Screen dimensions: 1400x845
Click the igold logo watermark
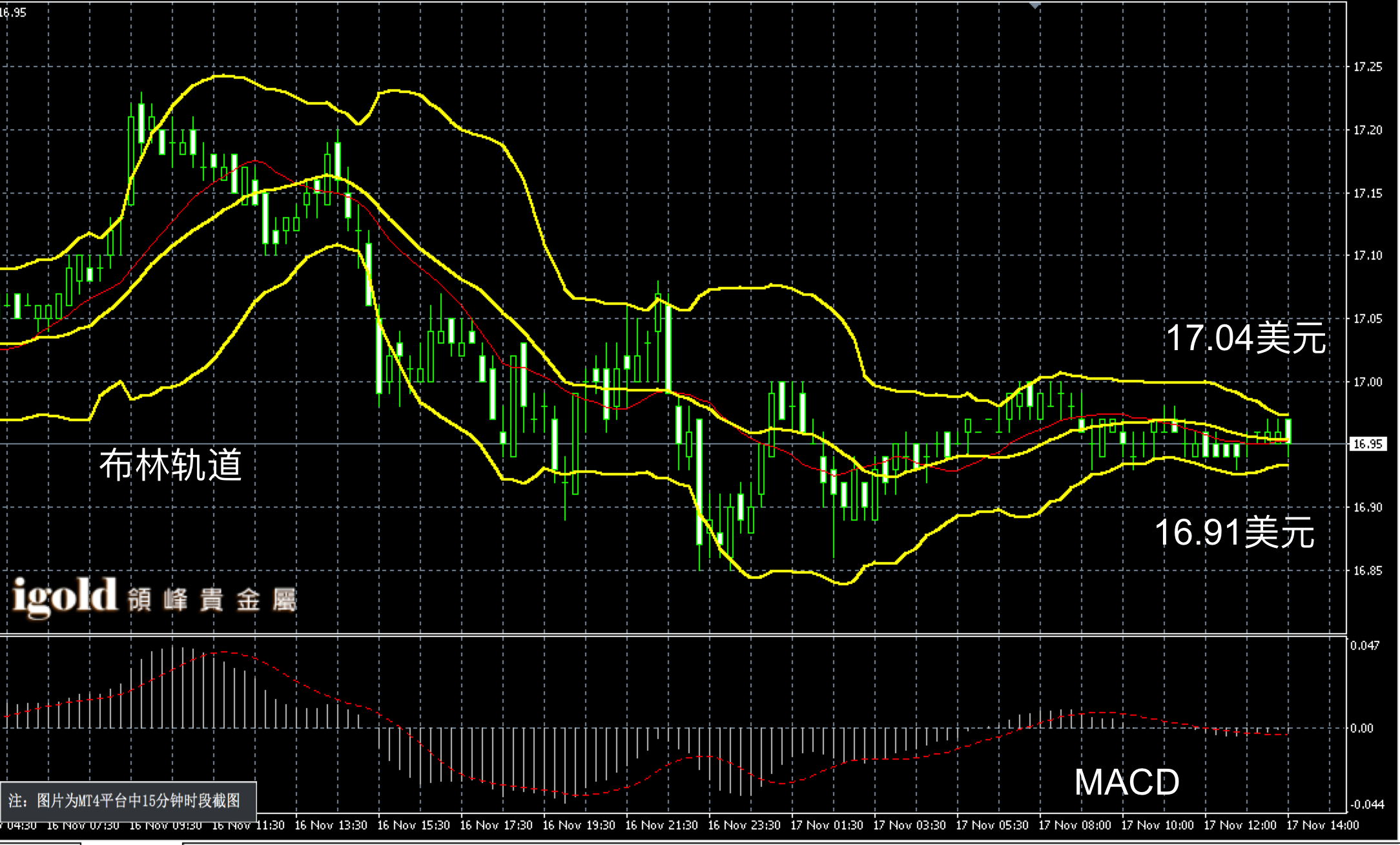(65, 596)
